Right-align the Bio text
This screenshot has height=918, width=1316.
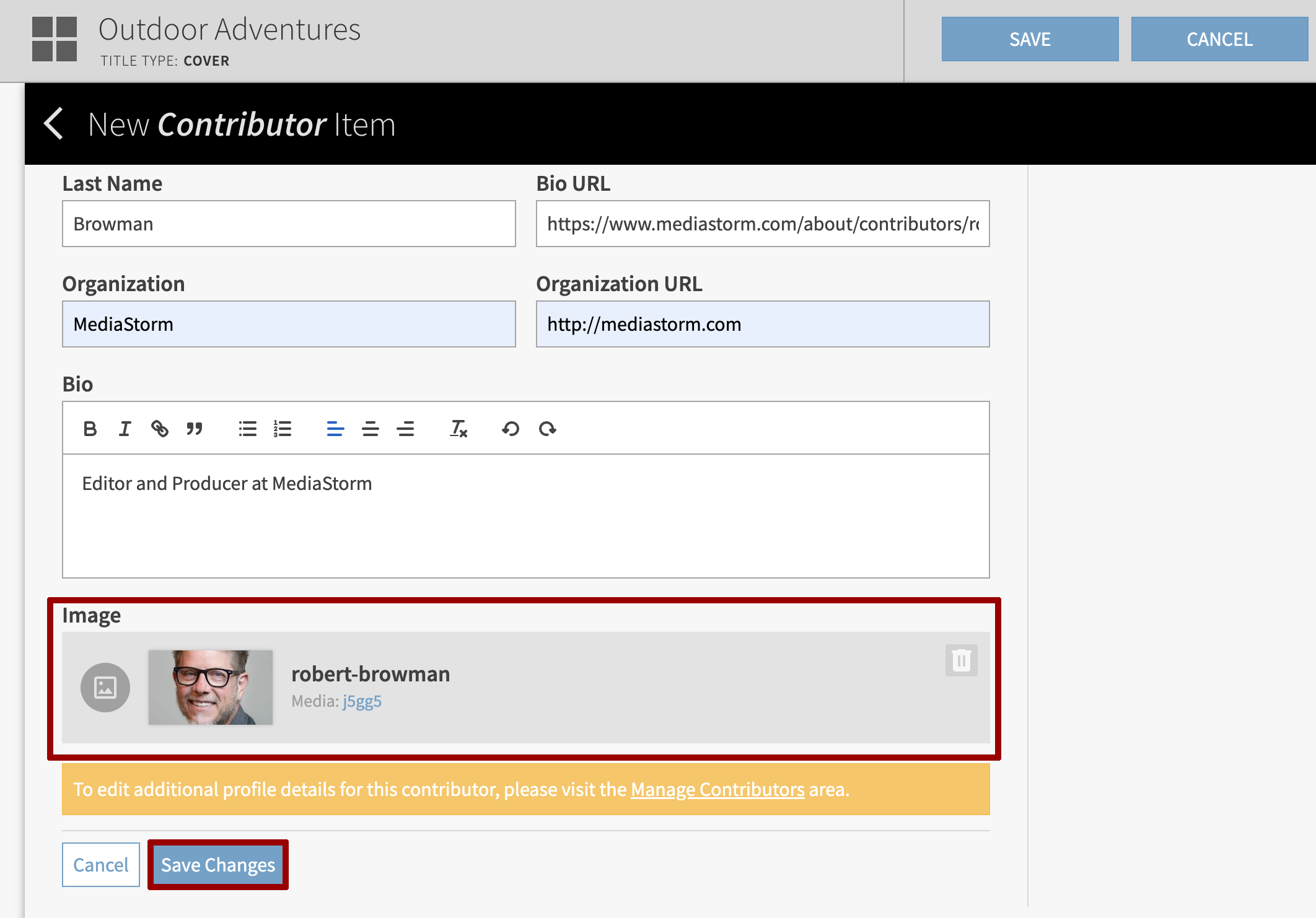pyautogui.click(x=406, y=428)
